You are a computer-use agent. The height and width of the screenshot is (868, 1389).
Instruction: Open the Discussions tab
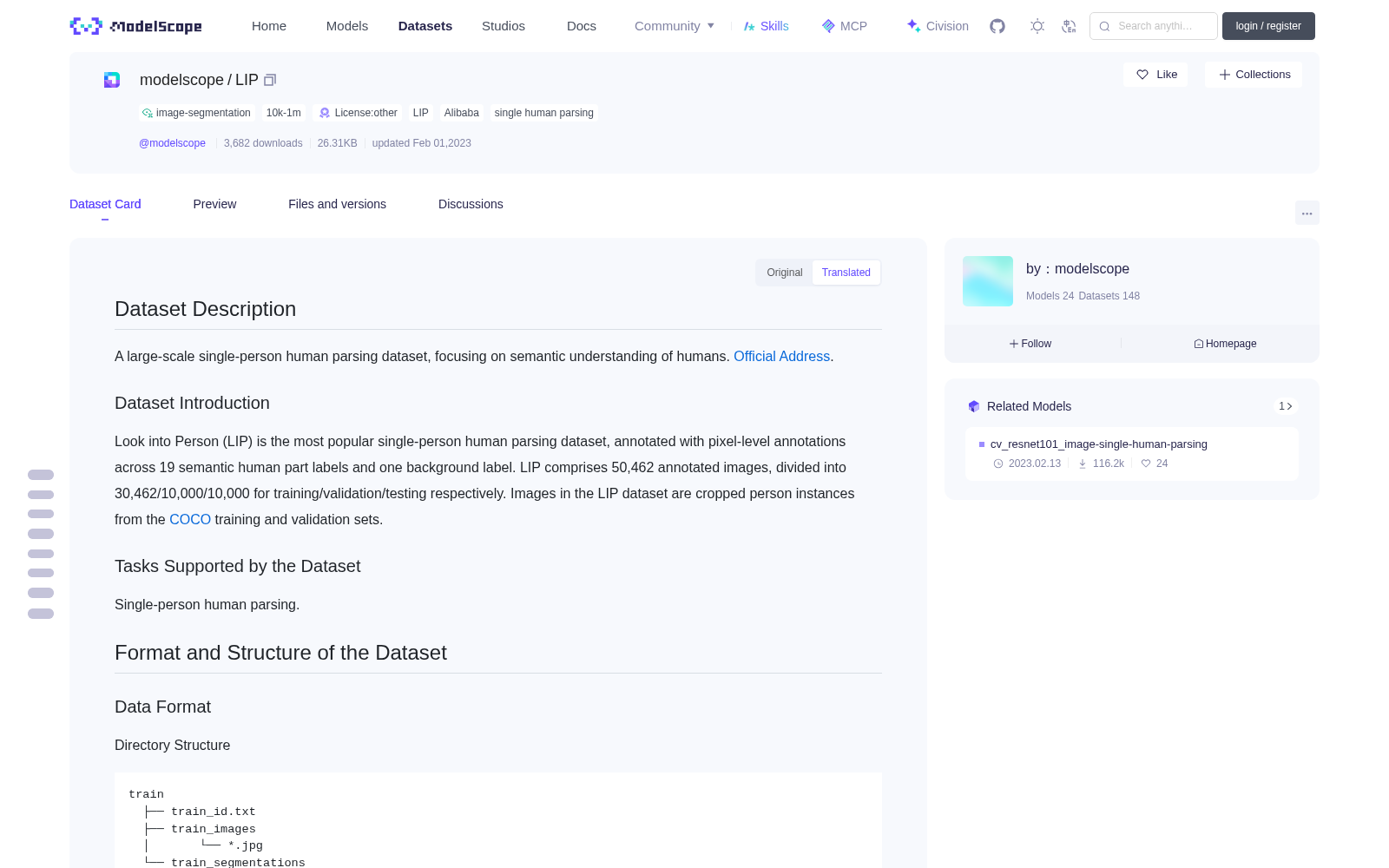[x=471, y=204]
